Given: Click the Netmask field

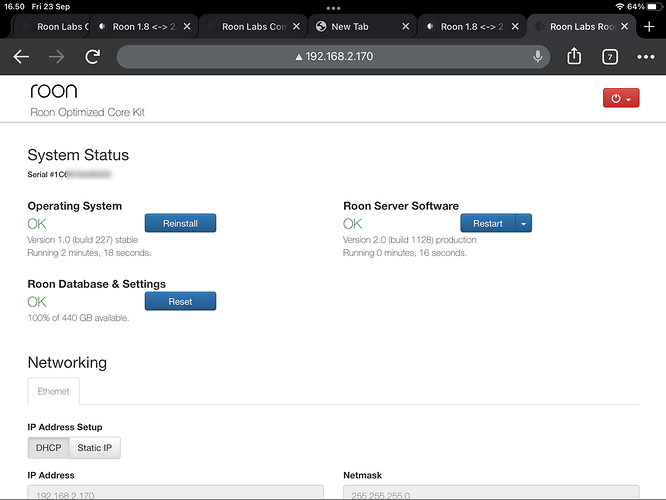Looking at the screenshot, I should click(x=491, y=492).
